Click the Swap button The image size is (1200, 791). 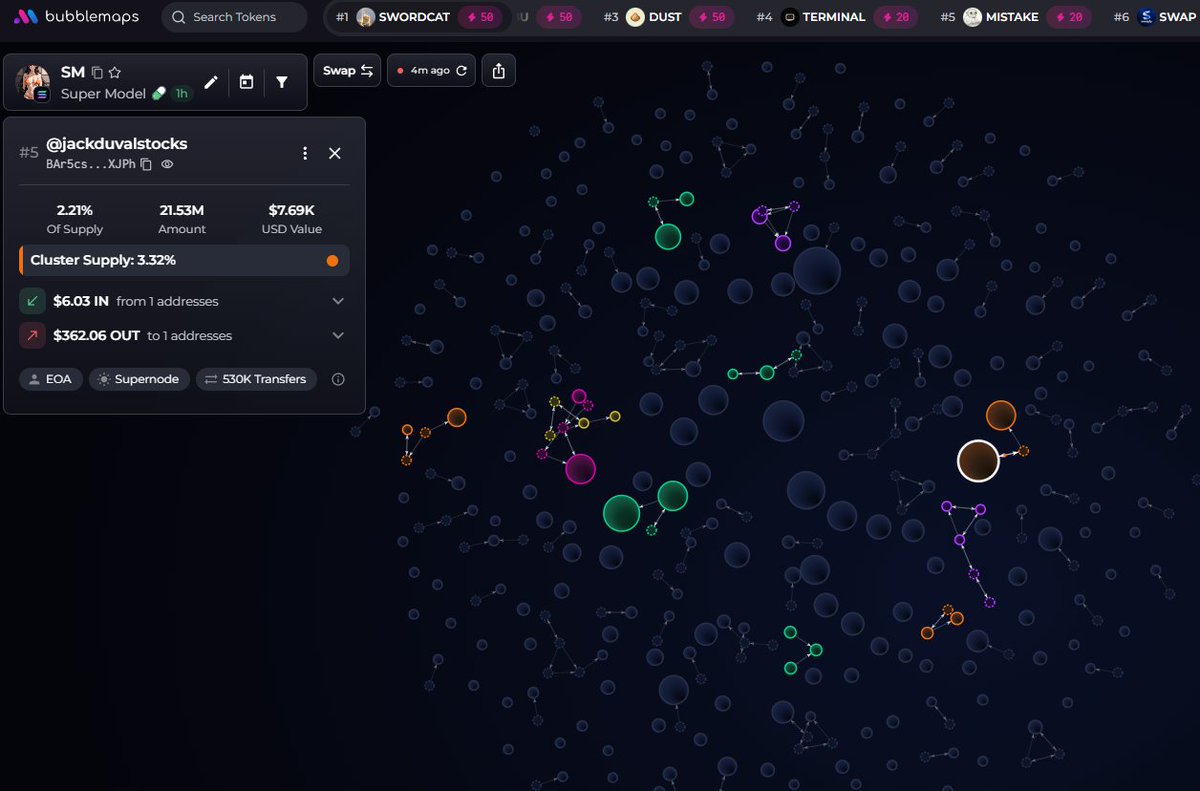tap(347, 70)
